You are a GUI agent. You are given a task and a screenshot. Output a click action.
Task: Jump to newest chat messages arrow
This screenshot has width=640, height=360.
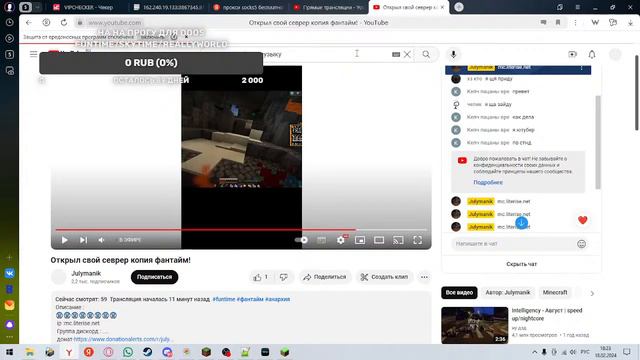pos(522,223)
